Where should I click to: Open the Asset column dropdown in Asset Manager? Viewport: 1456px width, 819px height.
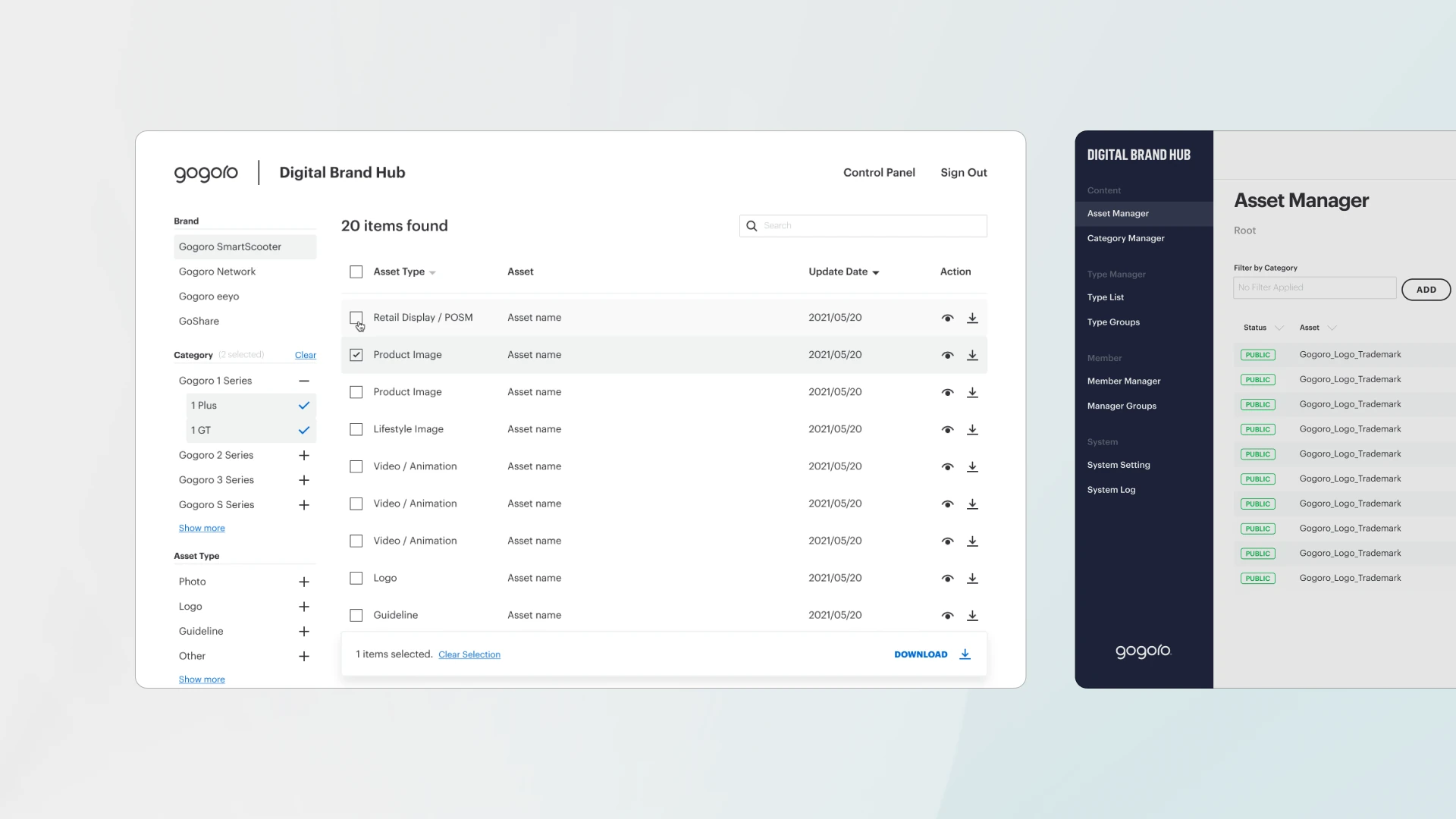[x=1332, y=328]
